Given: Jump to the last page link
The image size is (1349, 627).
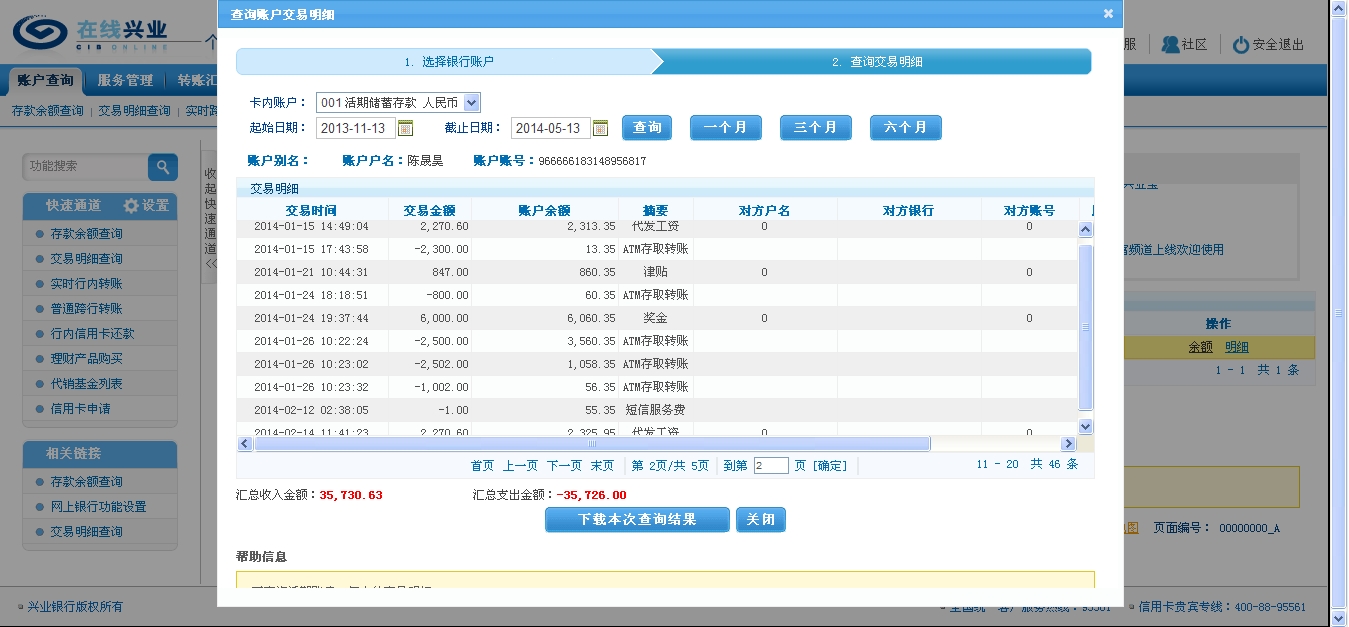Looking at the screenshot, I should tap(602, 466).
